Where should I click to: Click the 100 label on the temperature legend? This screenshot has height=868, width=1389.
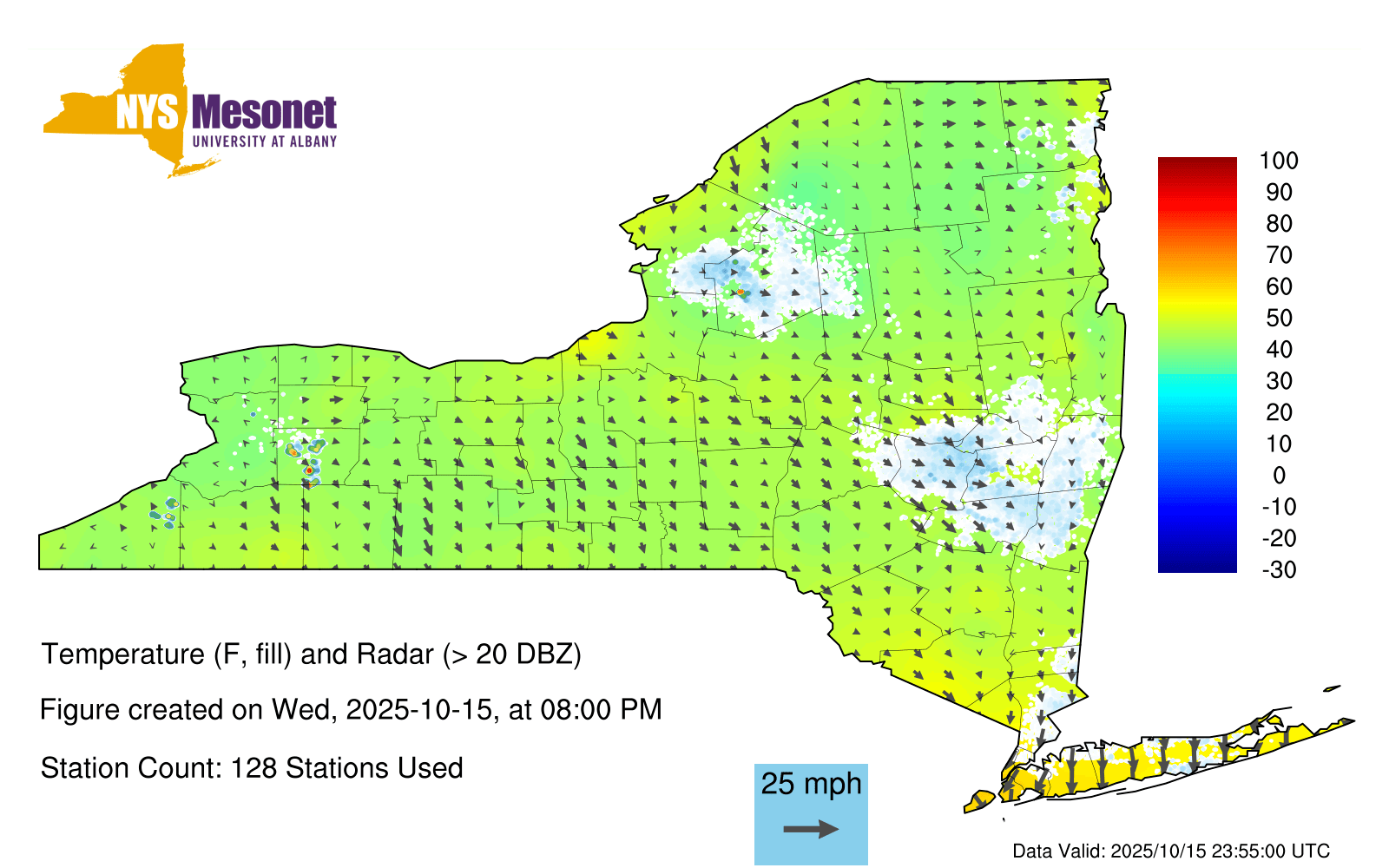point(1278,161)
